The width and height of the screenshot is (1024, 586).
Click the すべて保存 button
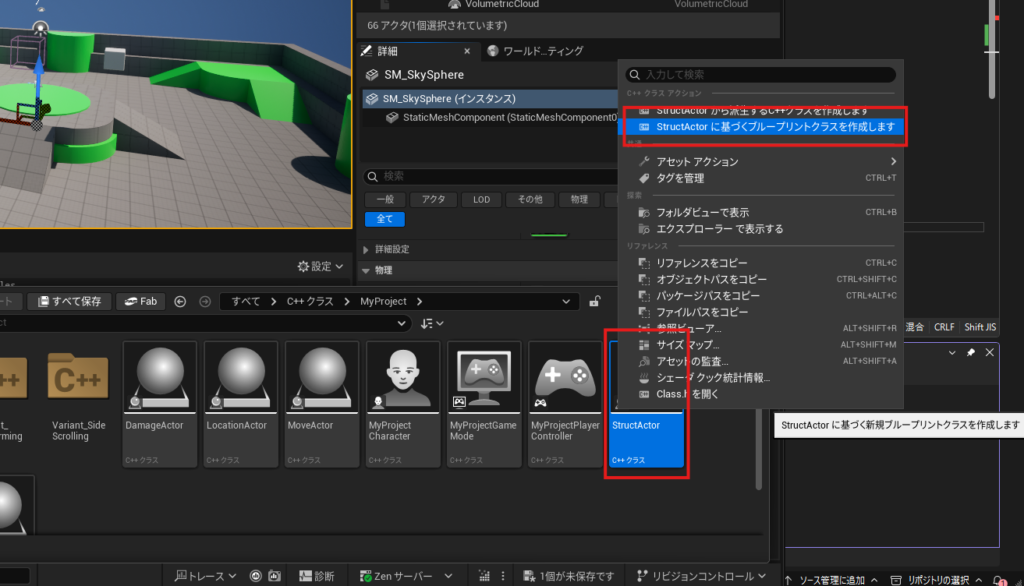click(69, 301)
